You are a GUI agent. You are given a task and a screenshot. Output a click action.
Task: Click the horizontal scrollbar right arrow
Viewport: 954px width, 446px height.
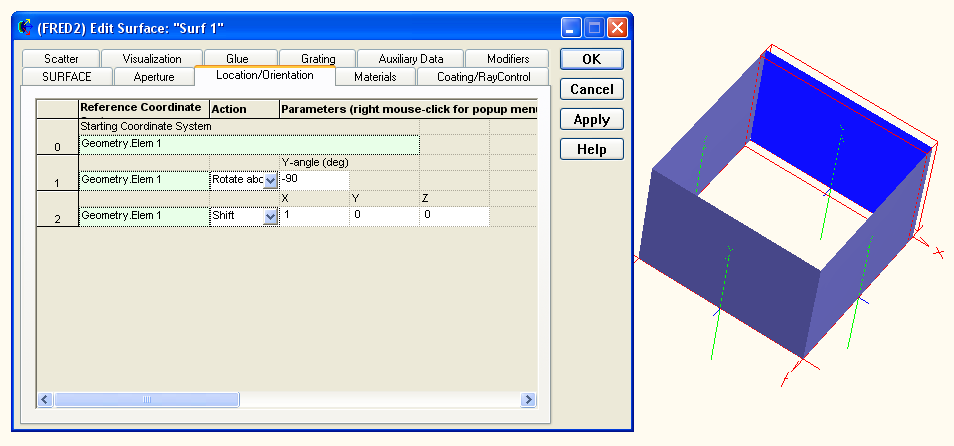click(x=528, y=400)
